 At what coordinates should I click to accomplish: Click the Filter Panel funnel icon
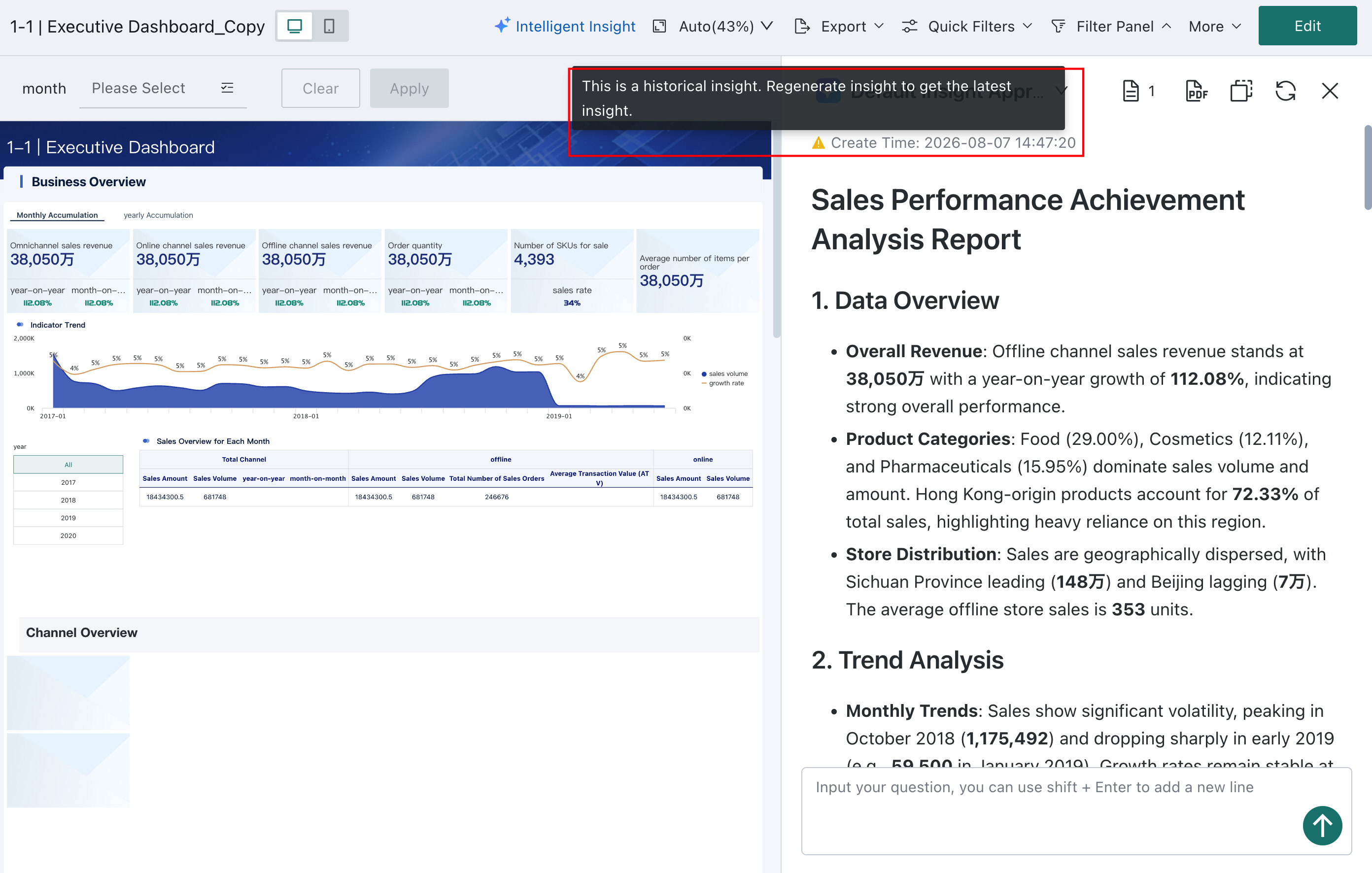click(x=1058, y=26)
